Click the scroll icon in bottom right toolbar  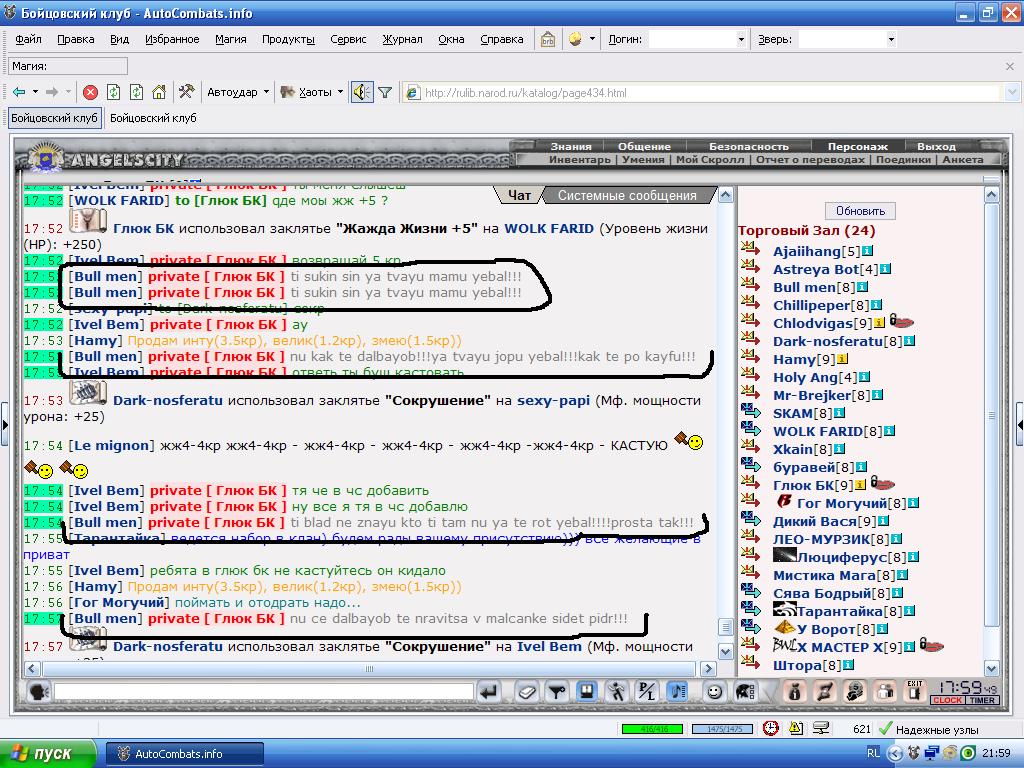[x=824, y=691]
